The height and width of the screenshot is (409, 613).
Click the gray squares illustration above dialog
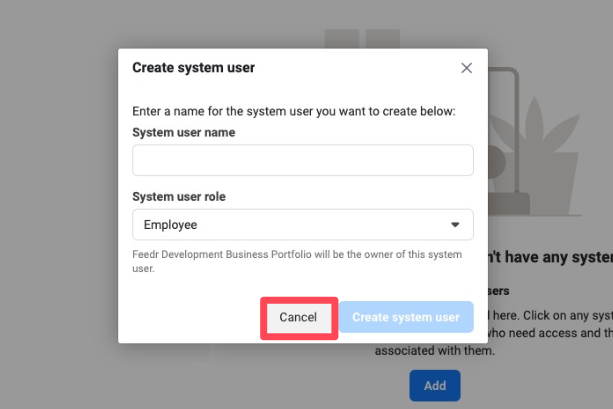click(x=362, y=38)
